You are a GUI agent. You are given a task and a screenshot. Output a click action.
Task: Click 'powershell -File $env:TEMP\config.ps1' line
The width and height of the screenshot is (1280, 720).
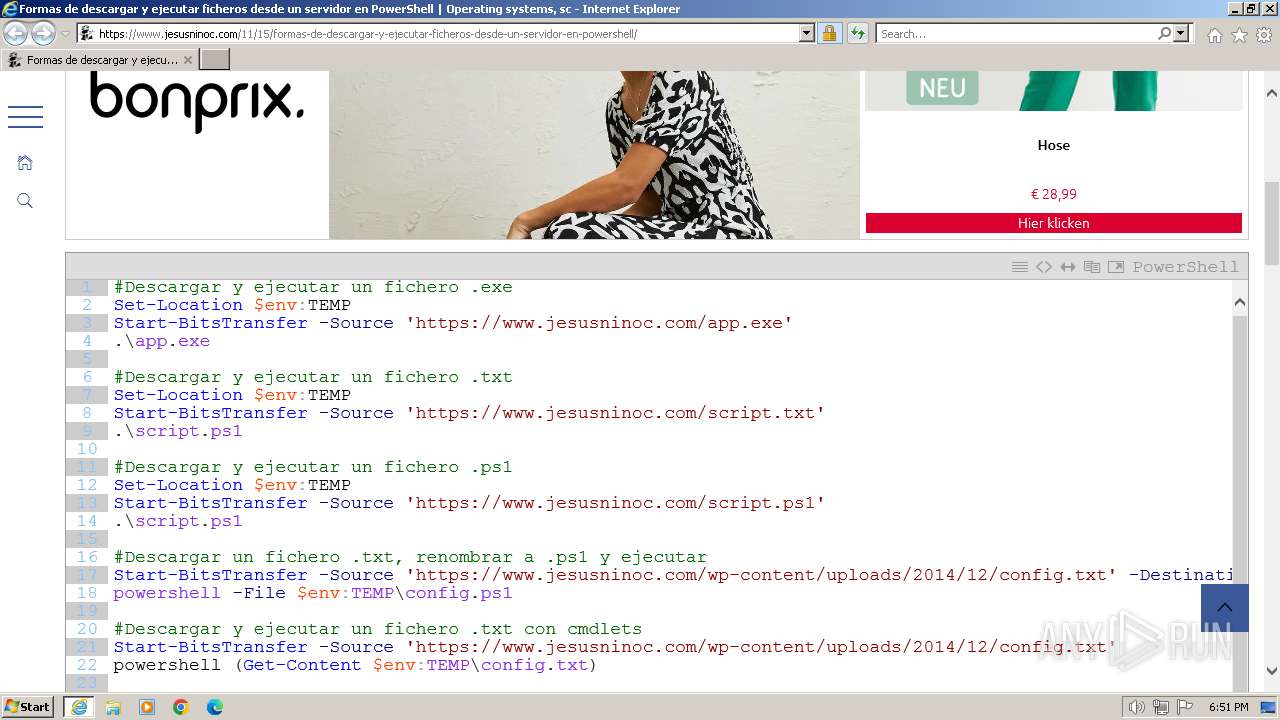coord(313,593)
